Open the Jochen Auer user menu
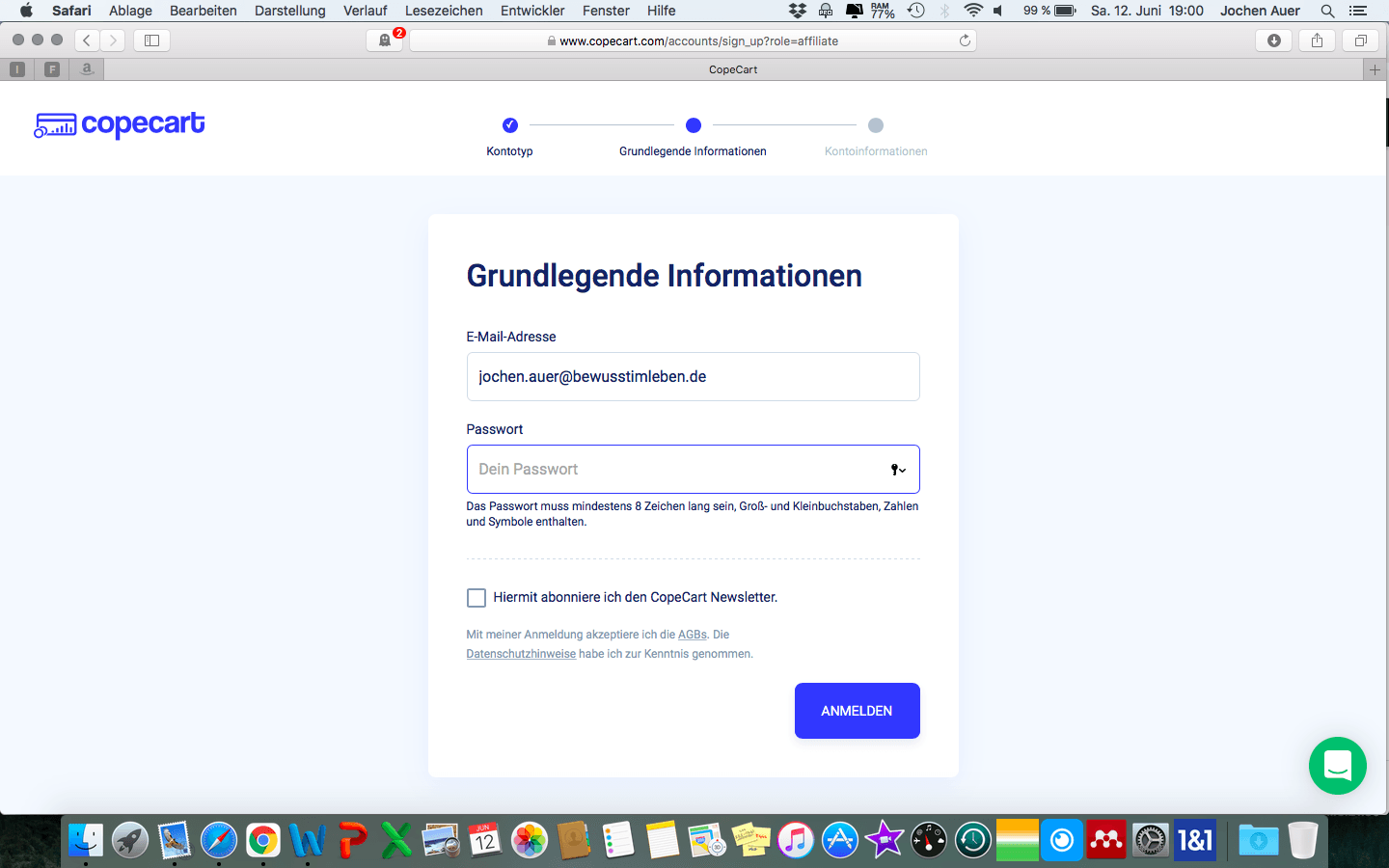Screen dimensions: 1389x868 [1260, 11]
